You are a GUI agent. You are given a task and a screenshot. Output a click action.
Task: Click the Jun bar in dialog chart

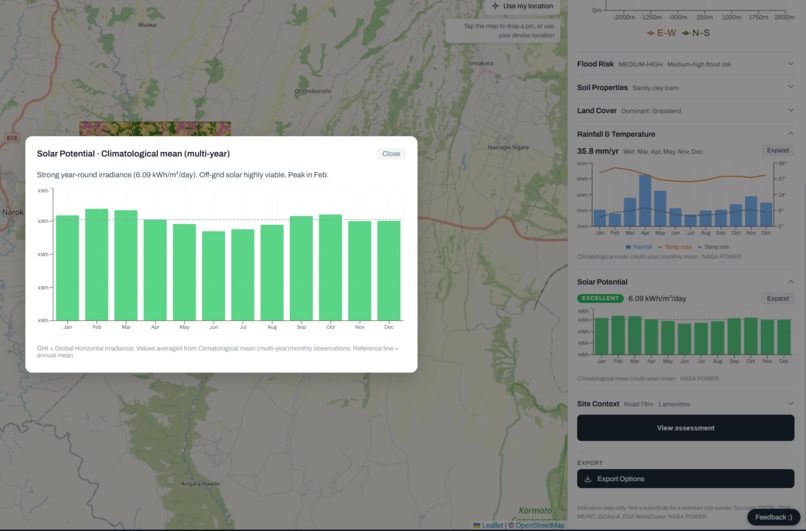[213, 276]
